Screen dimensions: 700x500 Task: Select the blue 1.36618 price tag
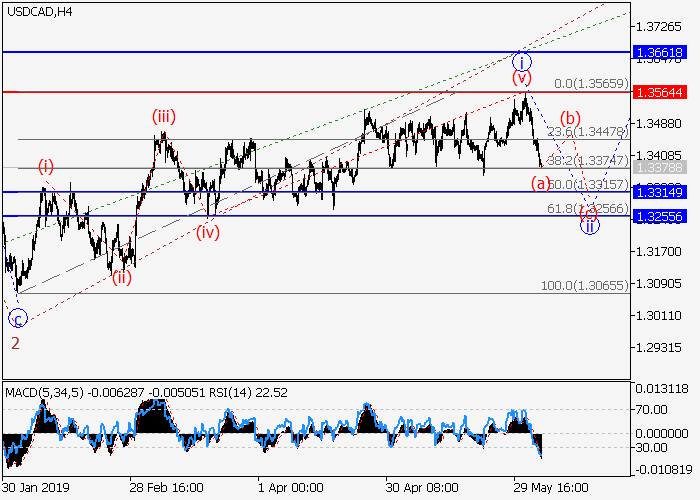tap(663, 51)
